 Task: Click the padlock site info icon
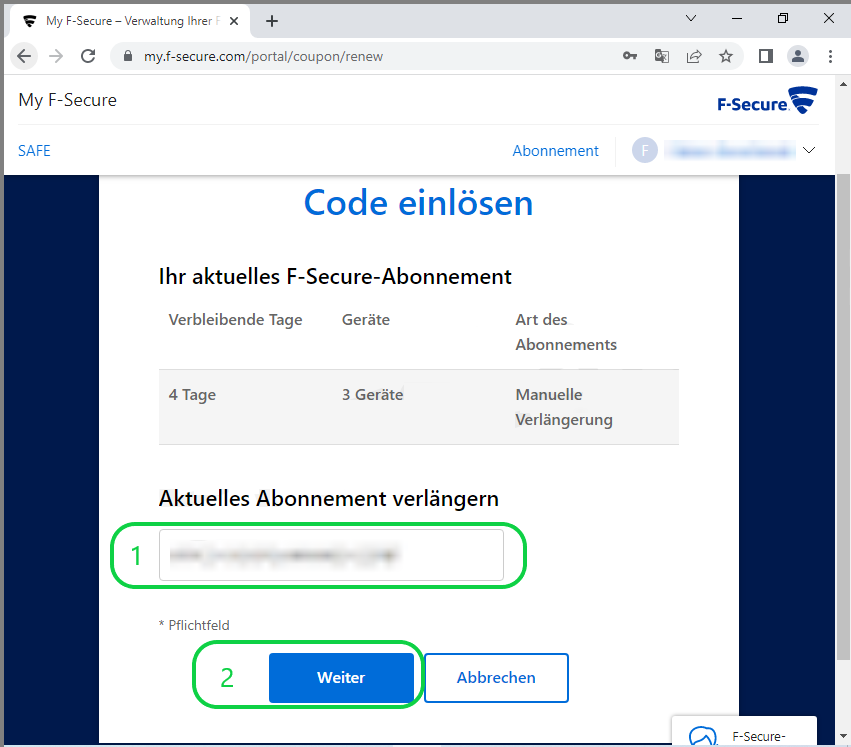tap(128, 56)
